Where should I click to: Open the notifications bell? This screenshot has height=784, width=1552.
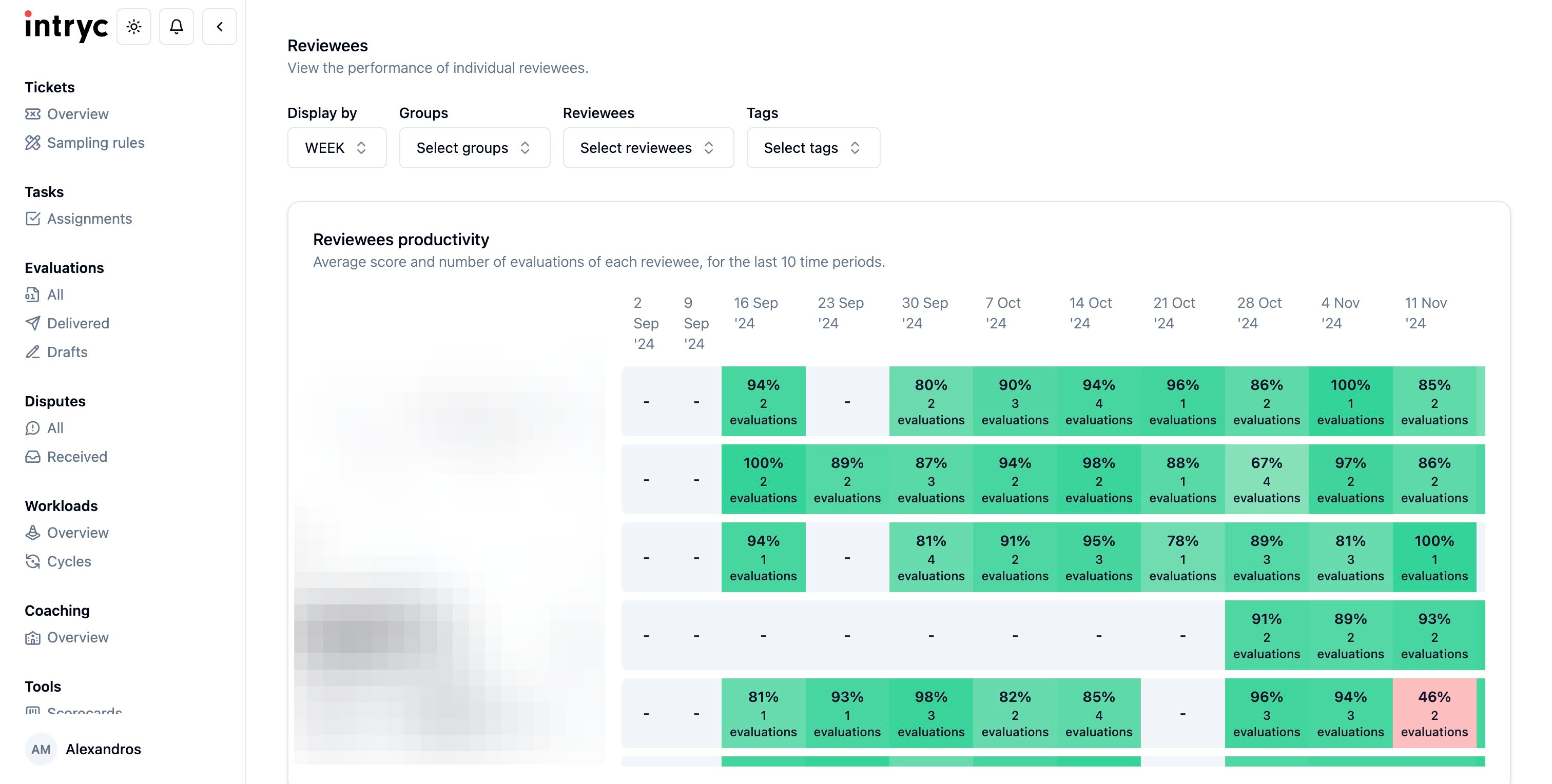click(x=176, y=27)
